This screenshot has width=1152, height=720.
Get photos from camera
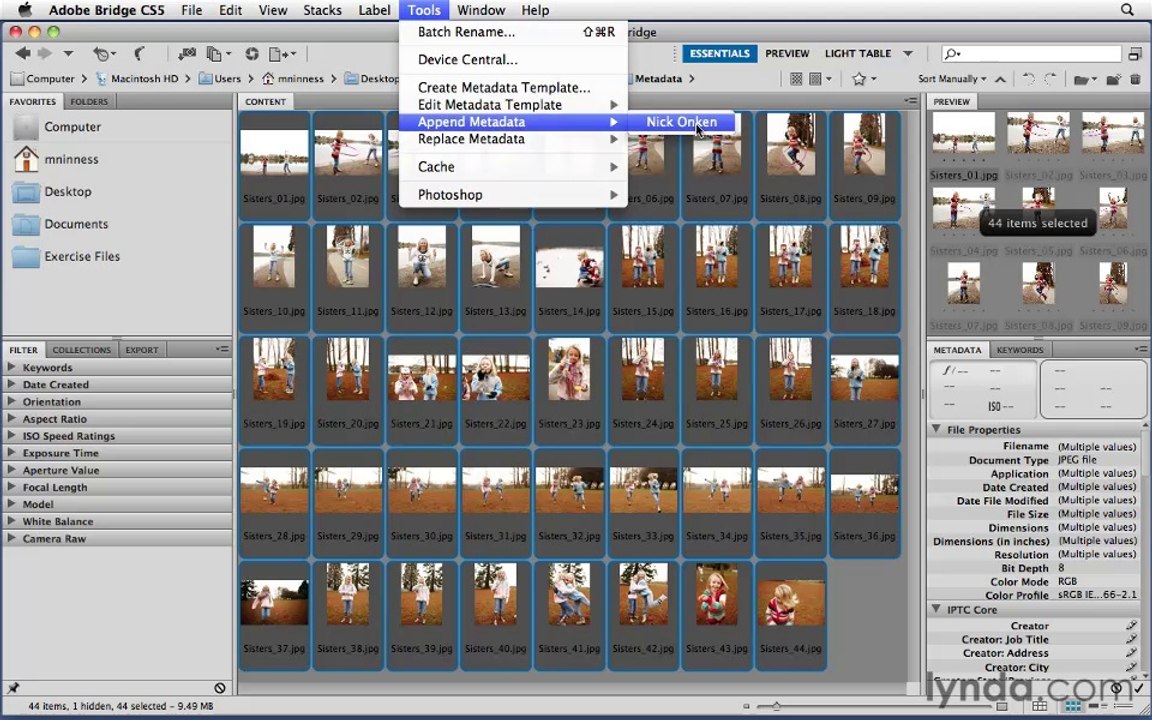[187, 54]
